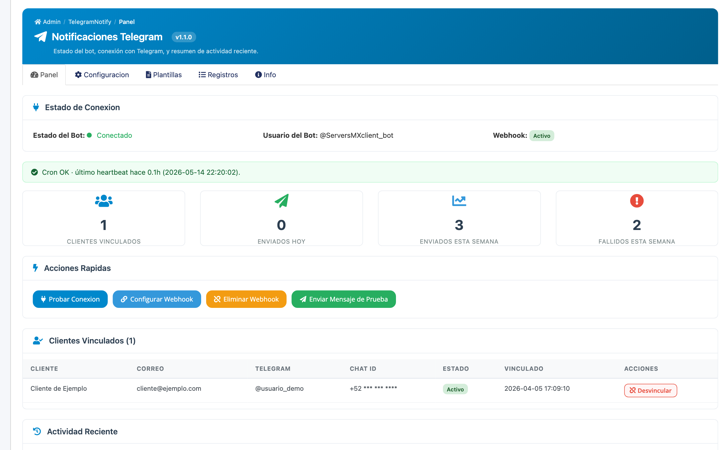Click the red Desvincular button

click(650, 390)
